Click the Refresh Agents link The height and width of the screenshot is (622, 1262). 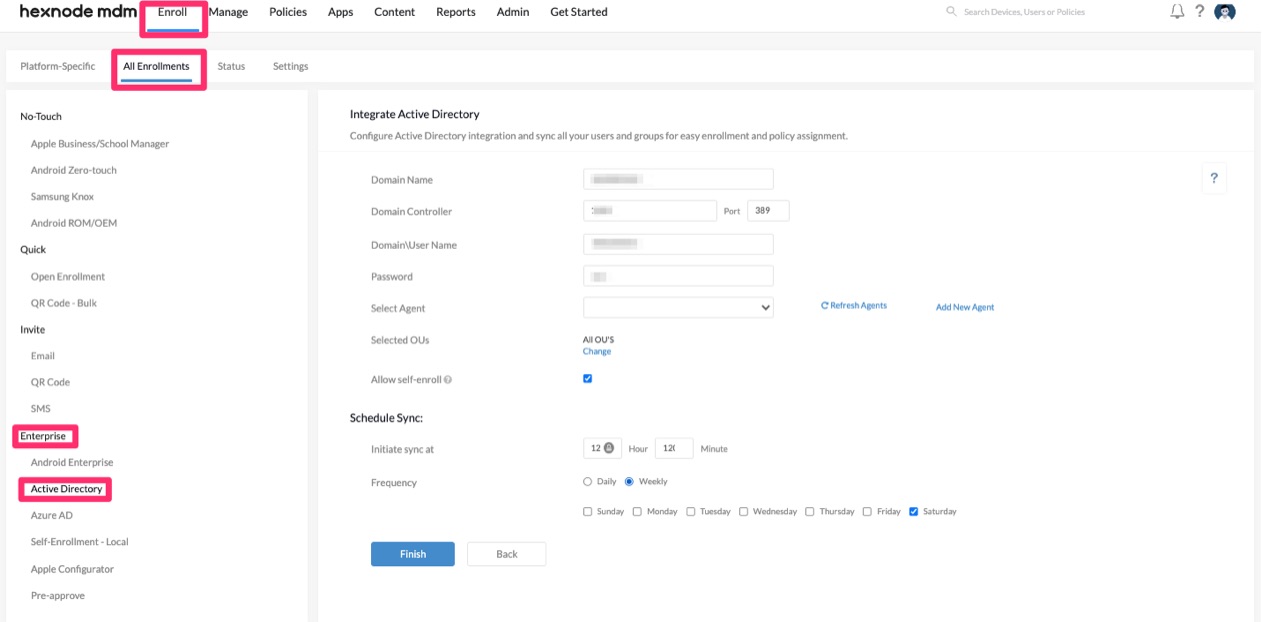[854, 306]
